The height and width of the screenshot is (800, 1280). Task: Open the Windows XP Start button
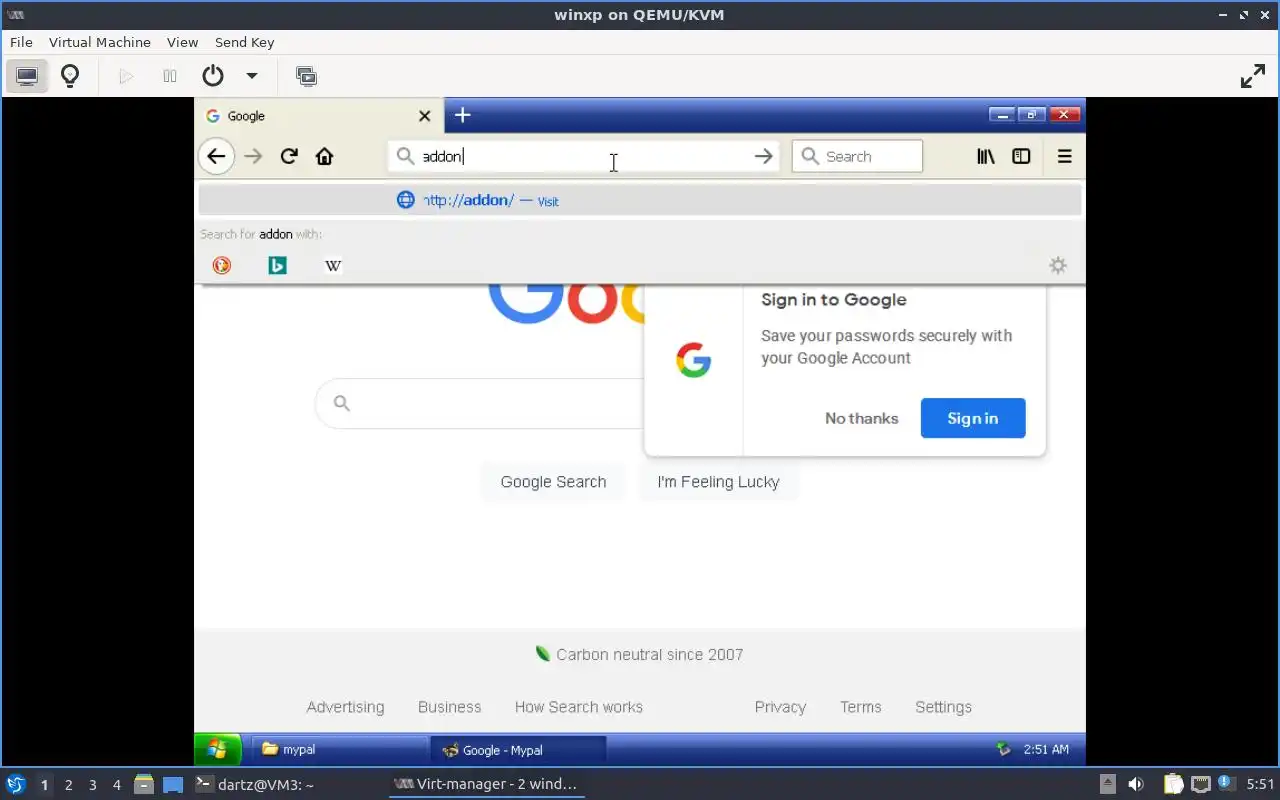(x=217, y=749)
